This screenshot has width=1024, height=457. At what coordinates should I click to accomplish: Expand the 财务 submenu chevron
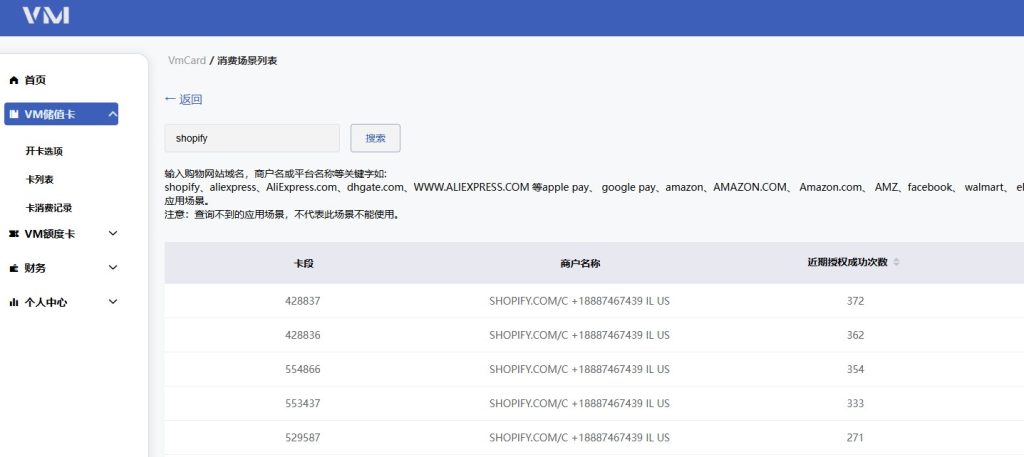tap(112, 268)
